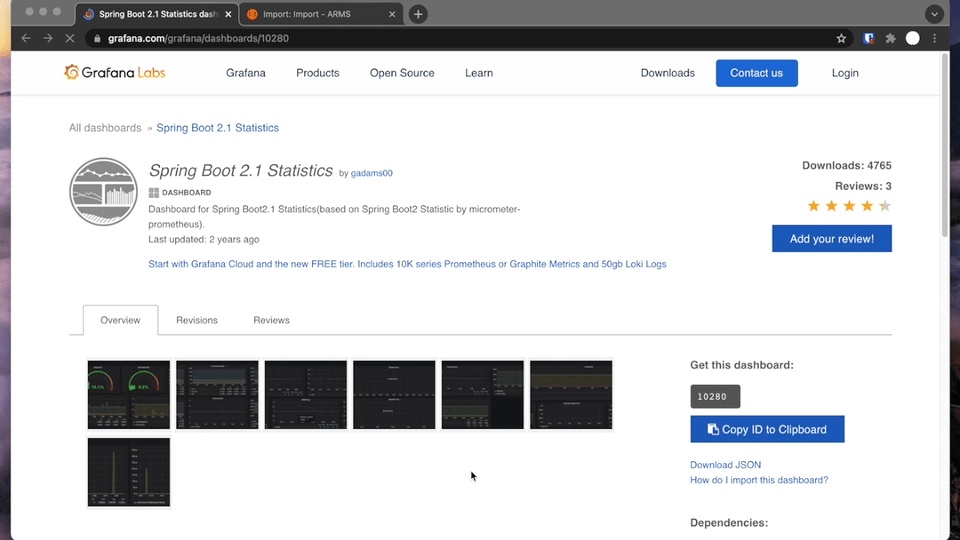The image size is (960, 540).
Task: Go to Downloads page
Action: pos(667,73)
